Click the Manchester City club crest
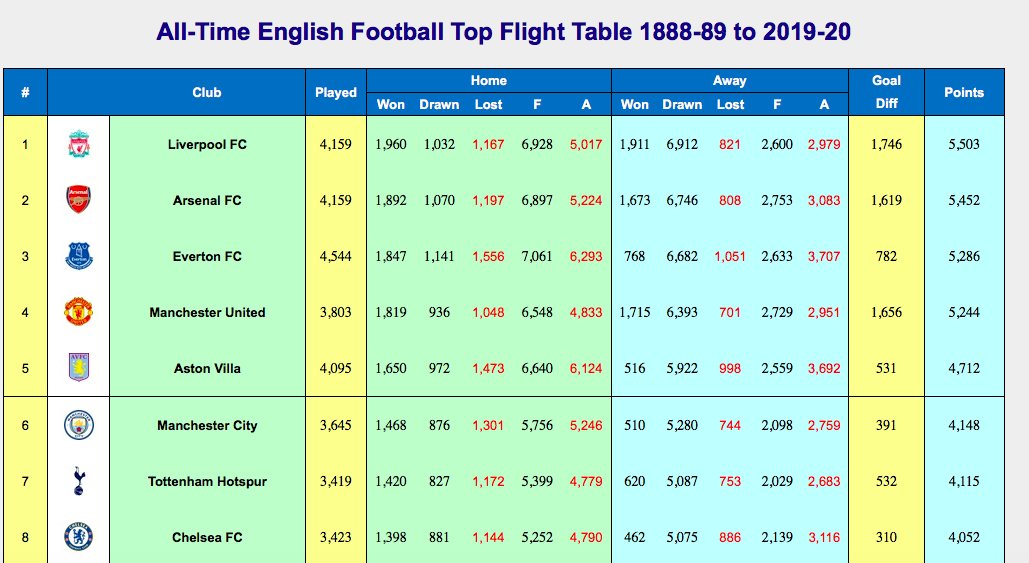The height and width of the screenshot is (563, 1029). [79, 426]
